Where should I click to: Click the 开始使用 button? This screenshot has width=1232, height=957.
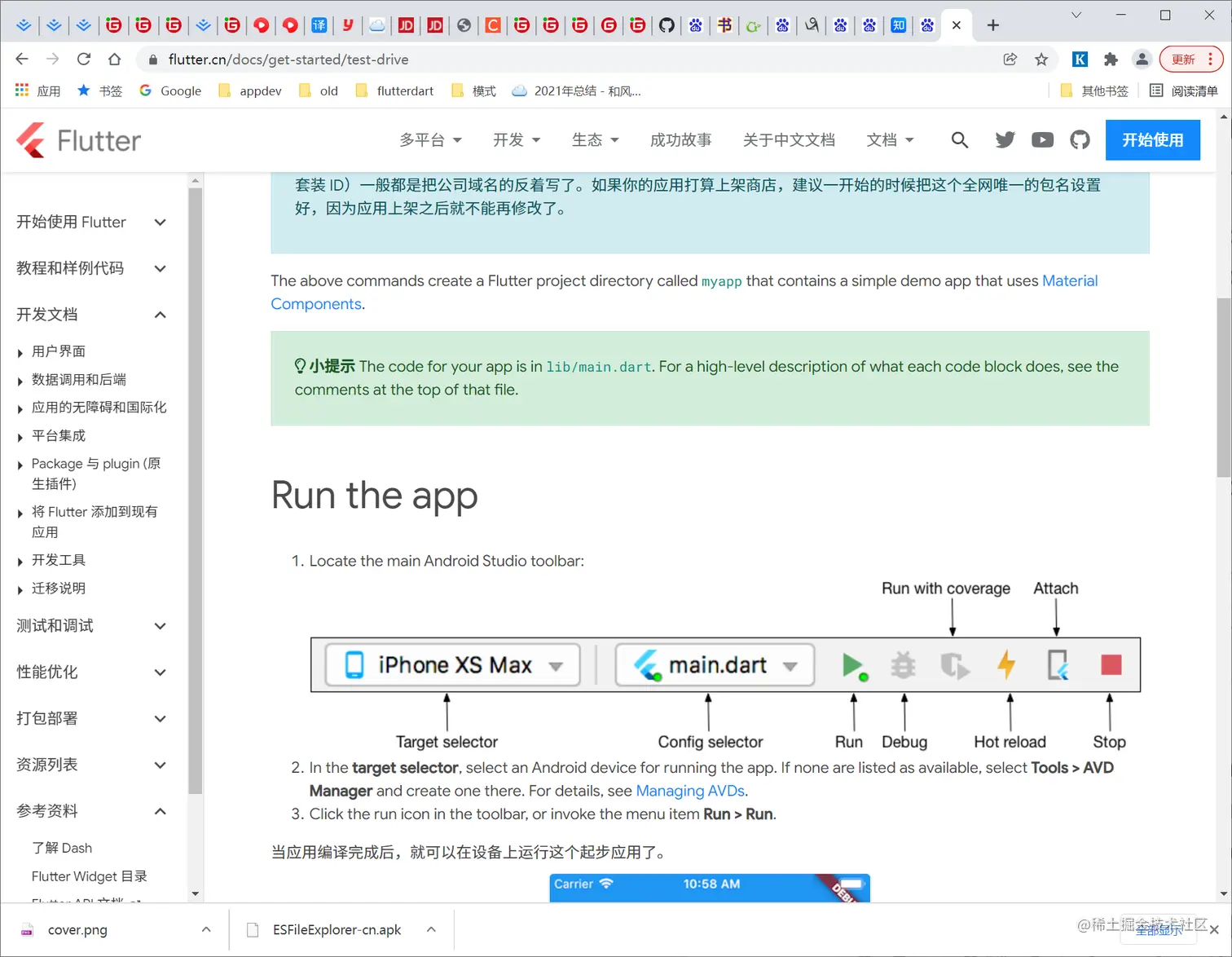click(1152, 140)
